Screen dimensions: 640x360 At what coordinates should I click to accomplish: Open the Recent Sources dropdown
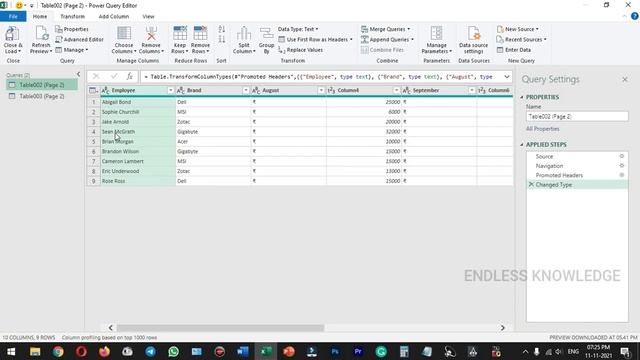tap(521, 40)
